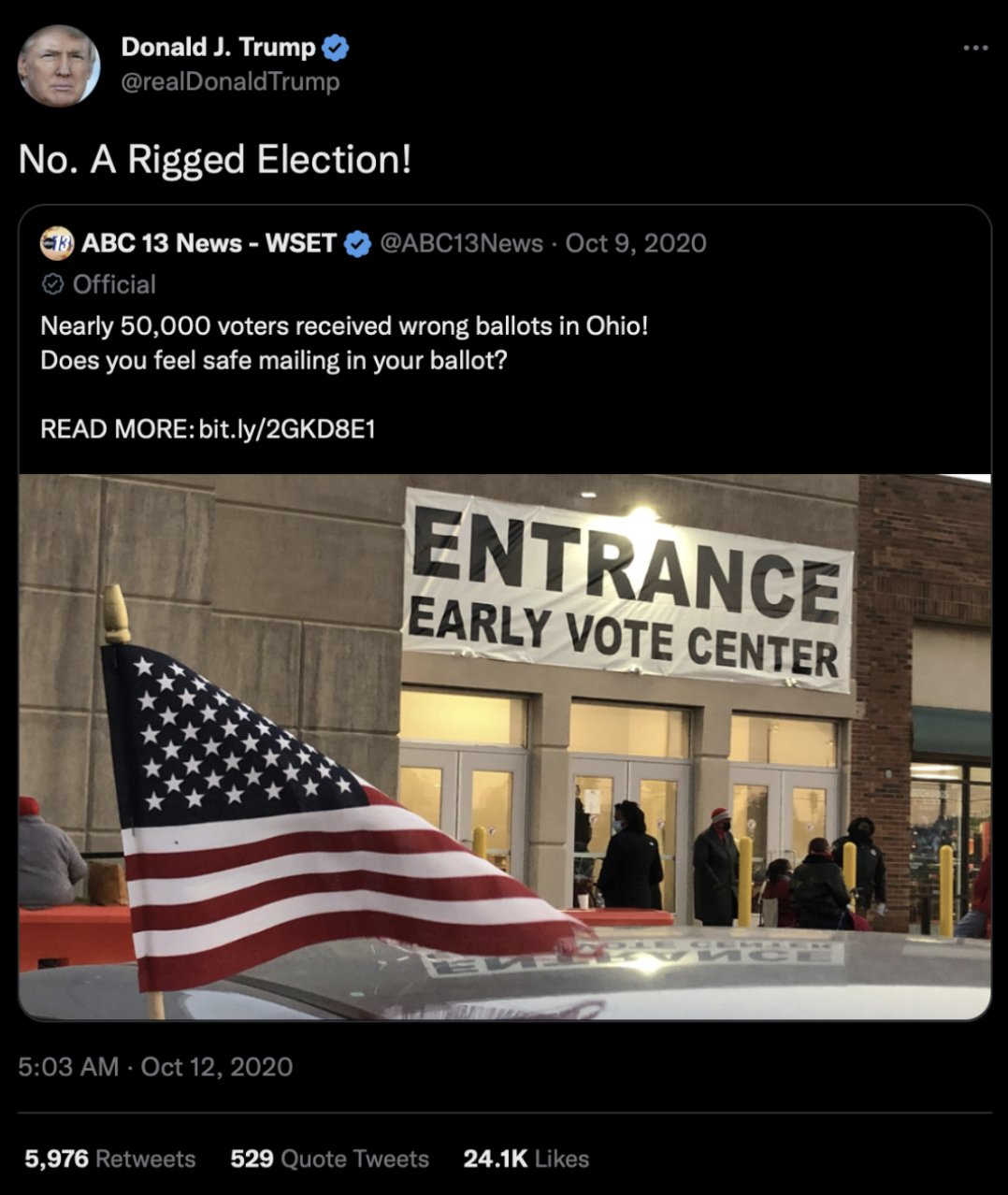Open the Donald J. Trump display name
This screenshot has width=1008, height=1195.
(x=218, y=46)
